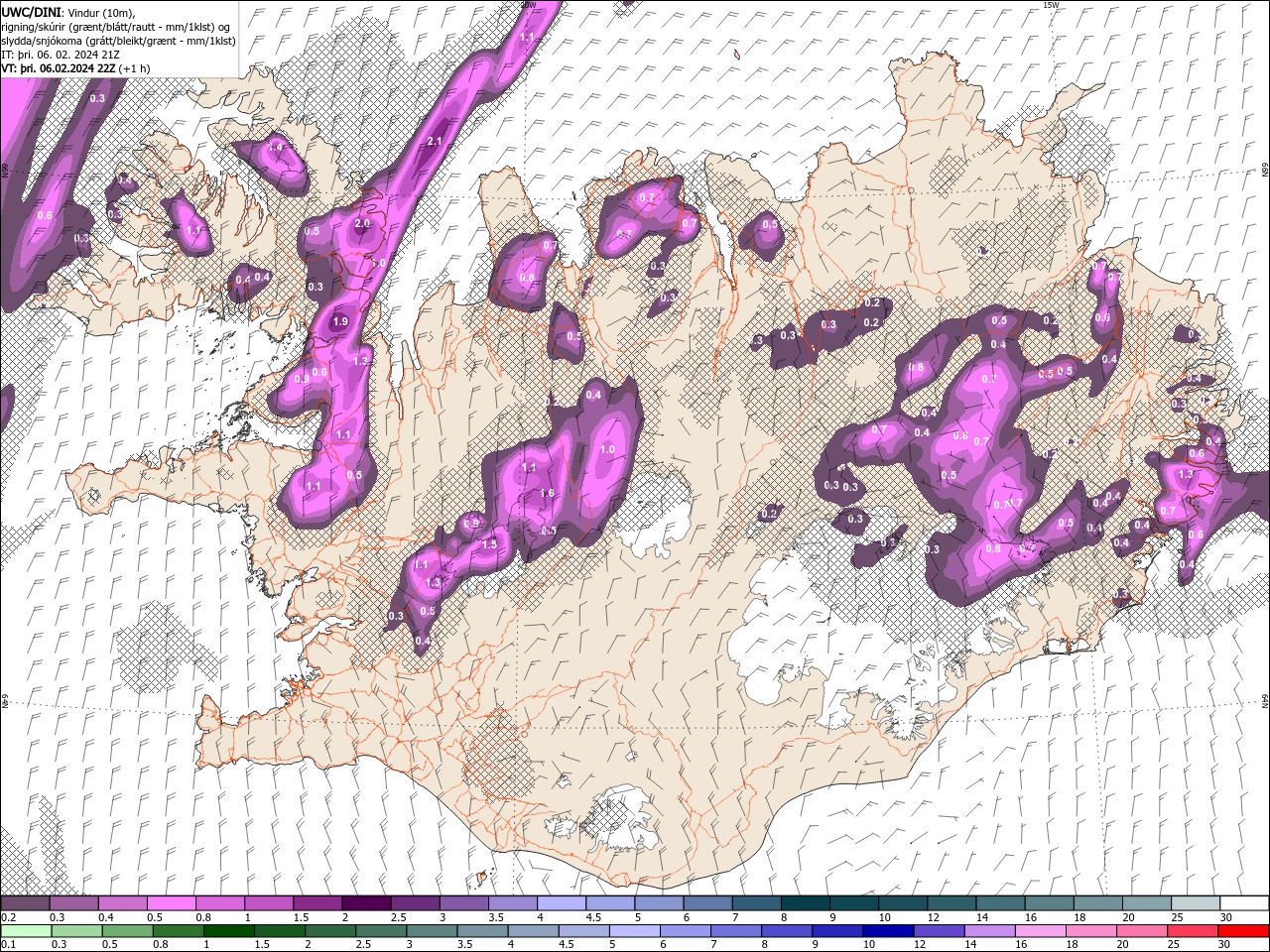This screenshot has height=952, width=1270.
Task: Pick top-row legend swatch between 0.5 and 0.8
Action: [172, 903]
